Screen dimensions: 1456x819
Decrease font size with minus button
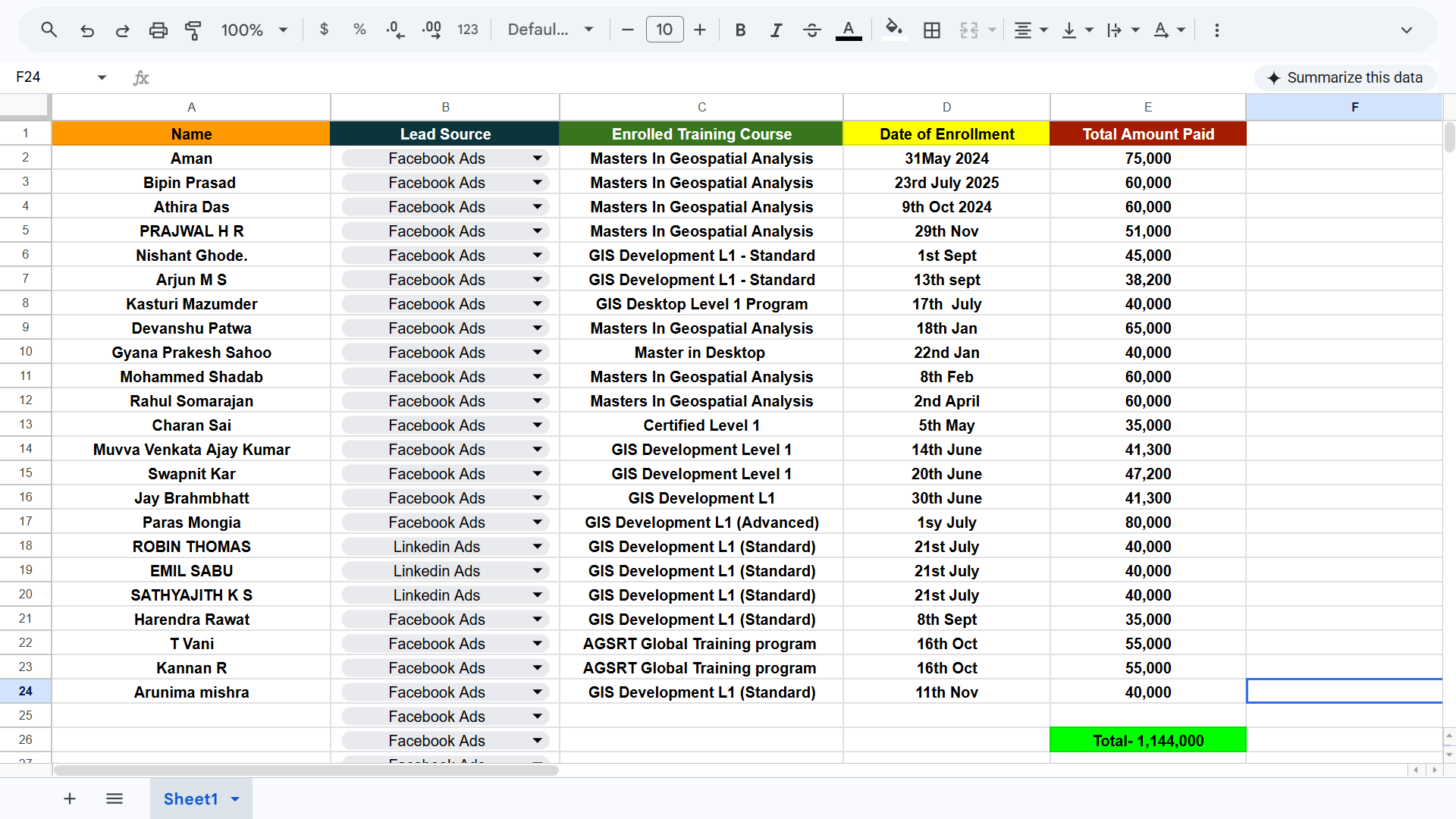628,30
